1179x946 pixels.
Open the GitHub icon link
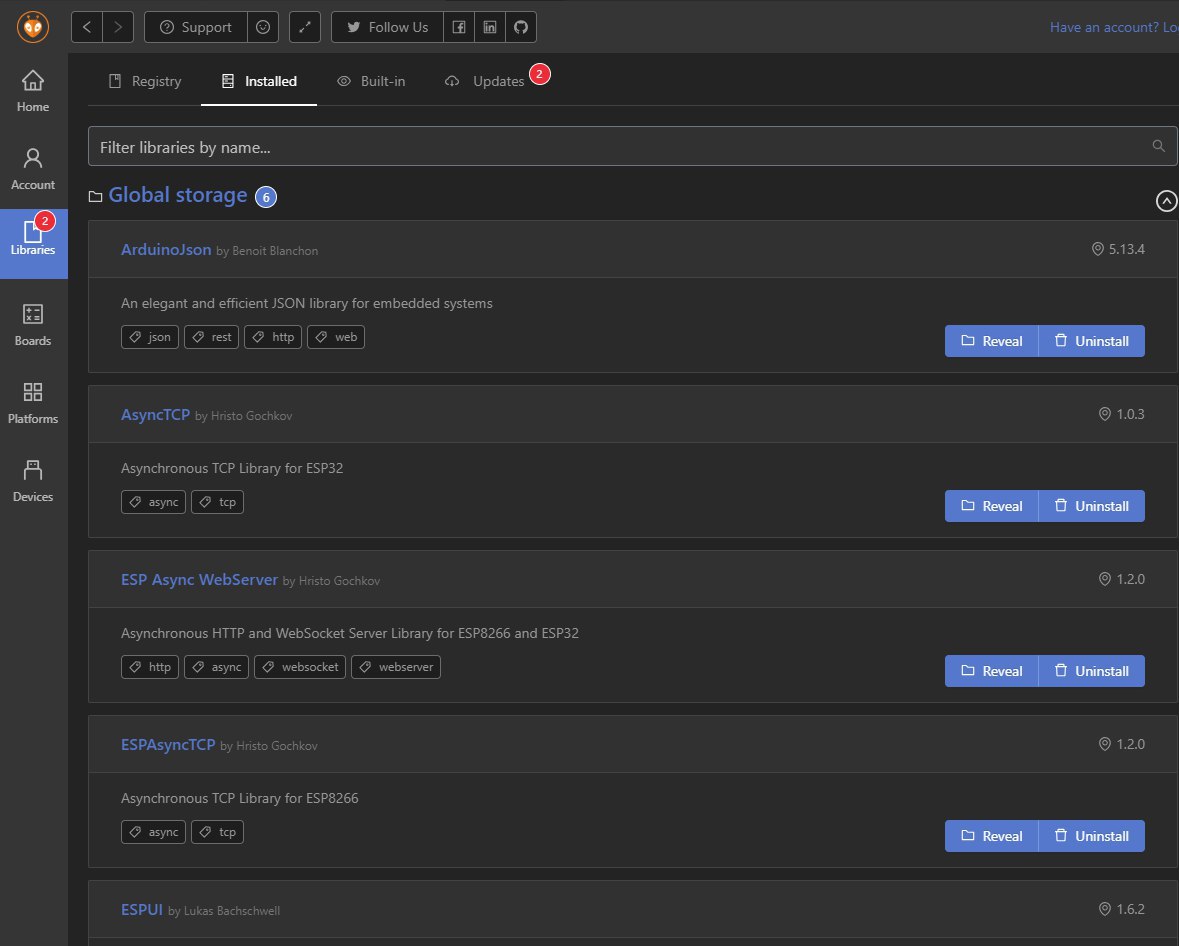[521, 27]
